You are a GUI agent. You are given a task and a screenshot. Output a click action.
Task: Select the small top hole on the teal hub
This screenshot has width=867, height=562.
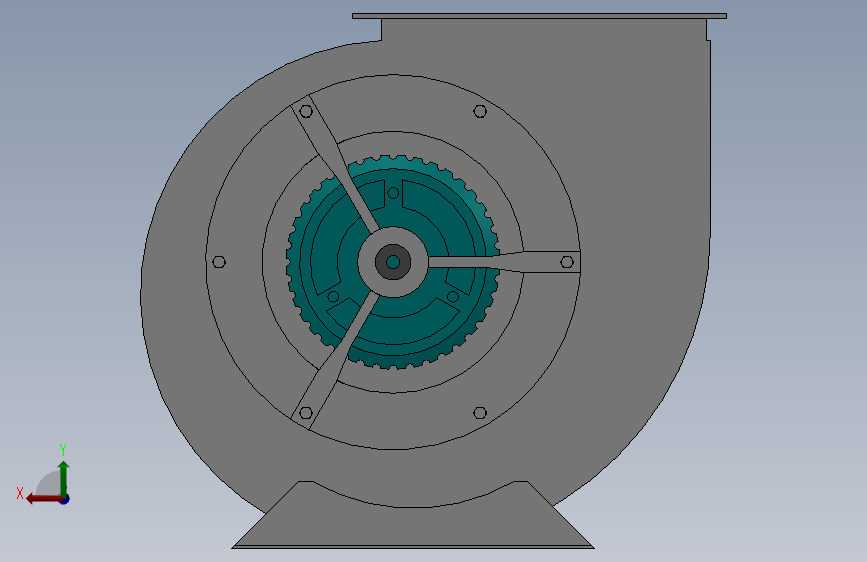[393, 193]
